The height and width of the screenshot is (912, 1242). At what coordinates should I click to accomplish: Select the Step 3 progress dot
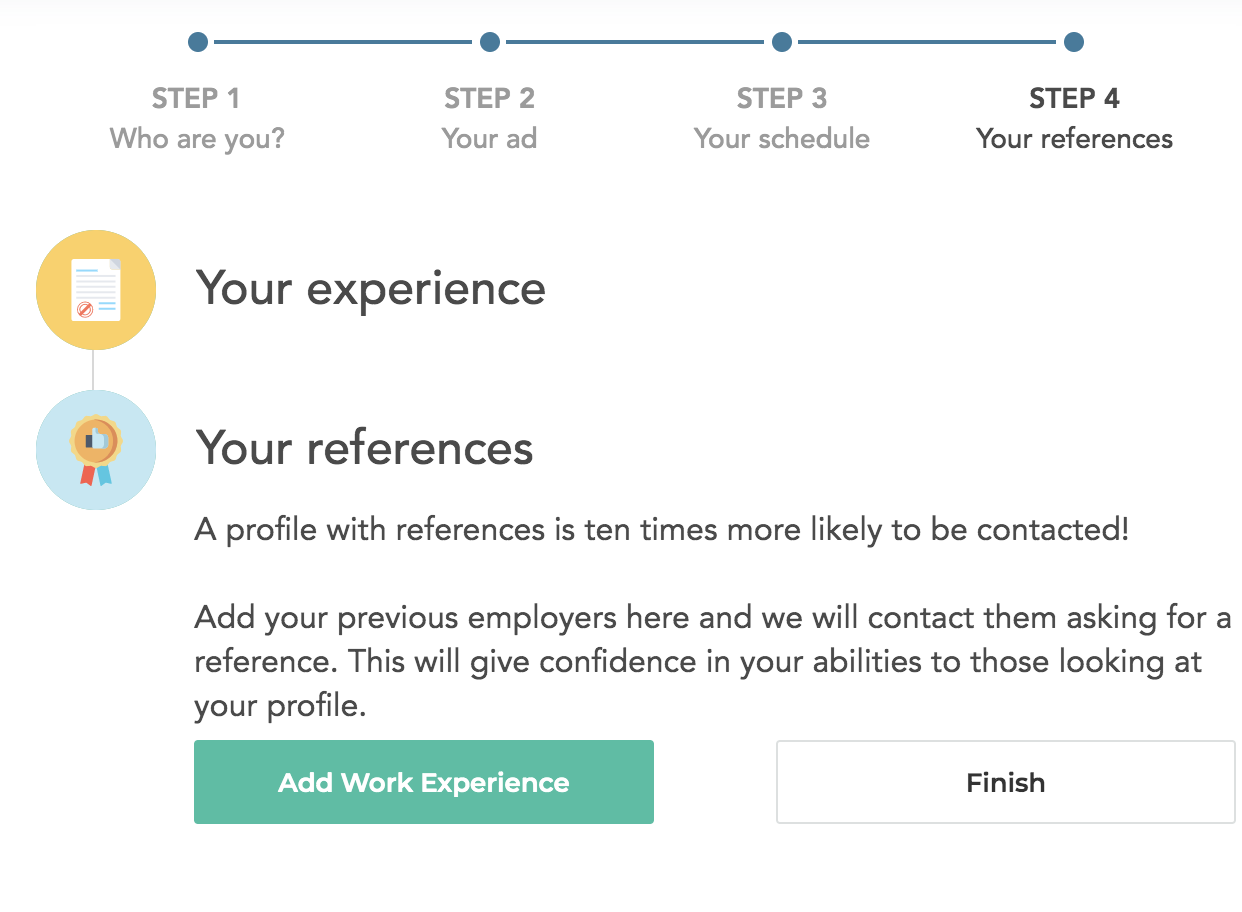782,42
